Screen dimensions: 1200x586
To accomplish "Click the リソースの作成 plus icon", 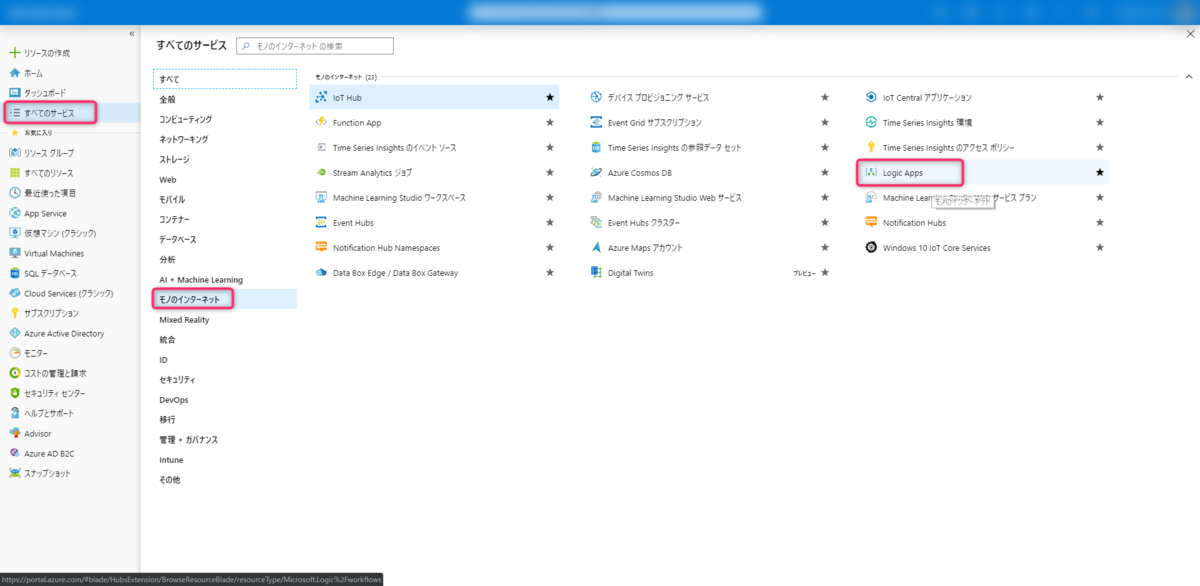I will pos(14,53).
